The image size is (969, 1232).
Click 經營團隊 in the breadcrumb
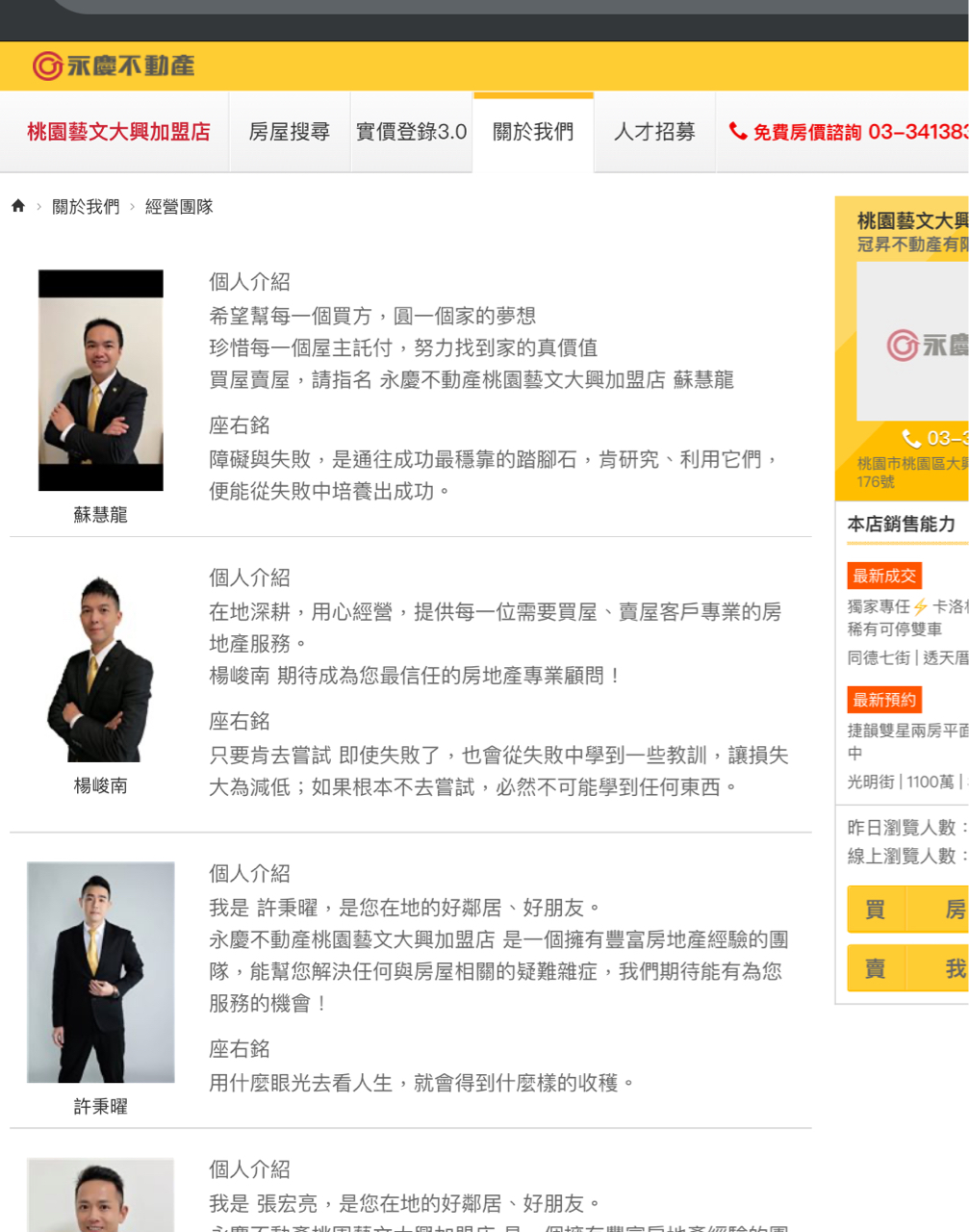click(x=179, y=207)
